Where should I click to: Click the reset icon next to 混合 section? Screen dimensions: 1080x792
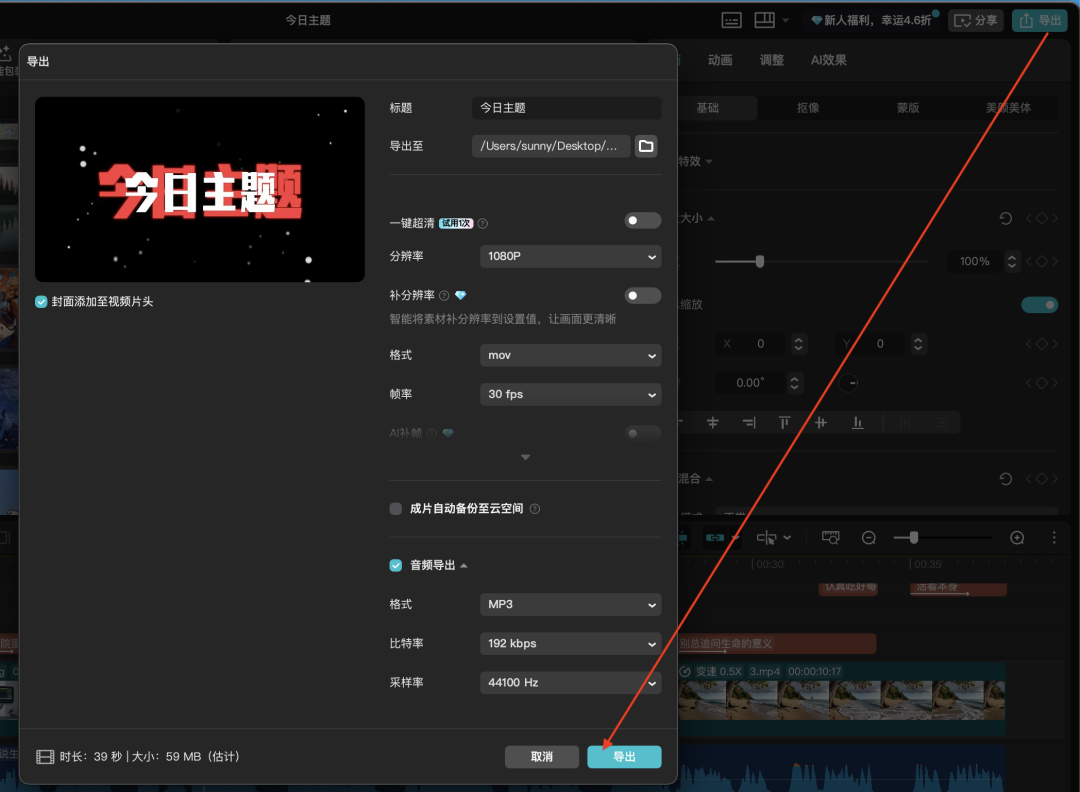pos(1005,479)
